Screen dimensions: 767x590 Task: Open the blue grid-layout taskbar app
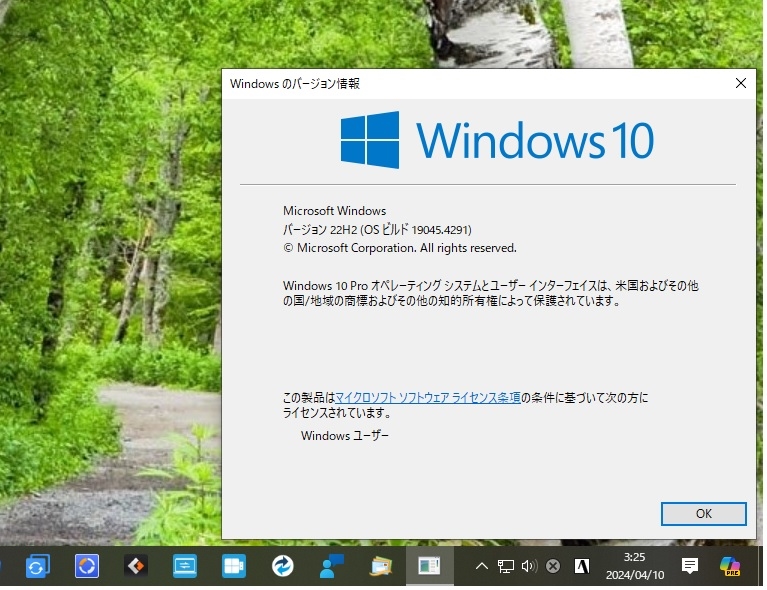coord(234,567)
